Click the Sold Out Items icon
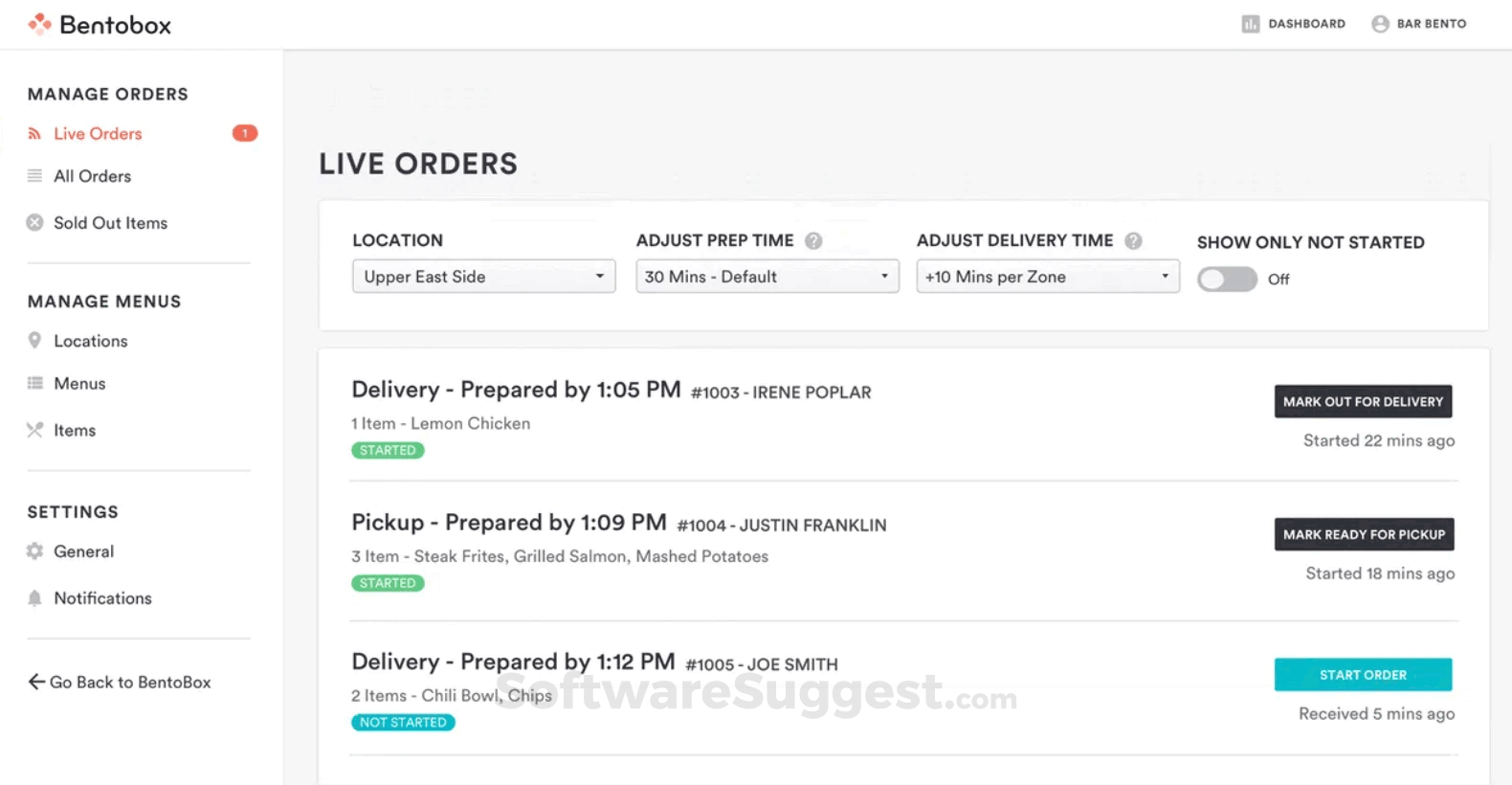Image resolution: width=1512 pixels, height=785 pixels. click(34, 223)
